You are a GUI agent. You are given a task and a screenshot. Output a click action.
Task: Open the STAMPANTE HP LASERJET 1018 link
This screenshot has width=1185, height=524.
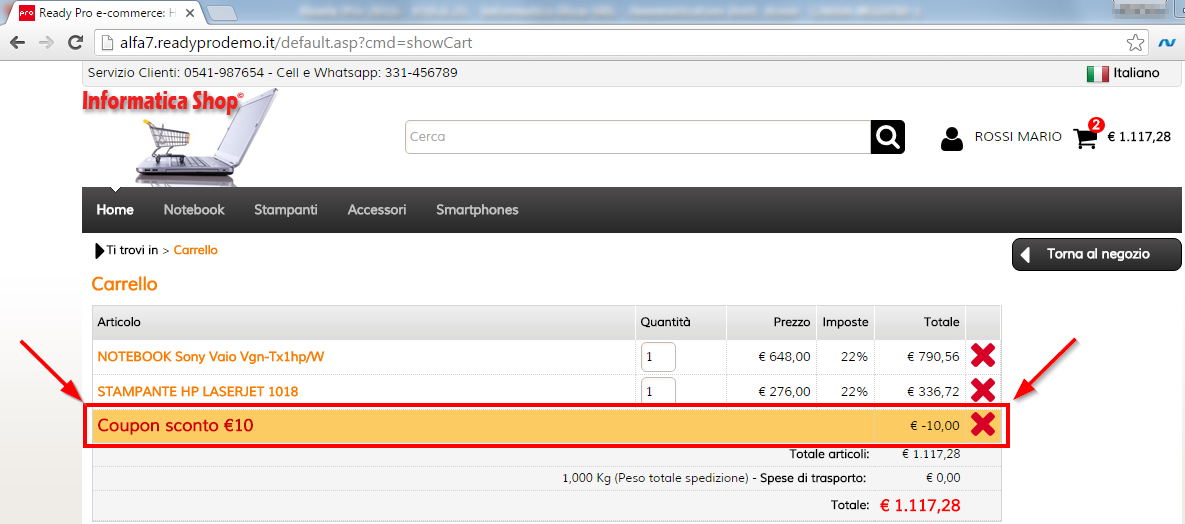click(x=197, y=391)
